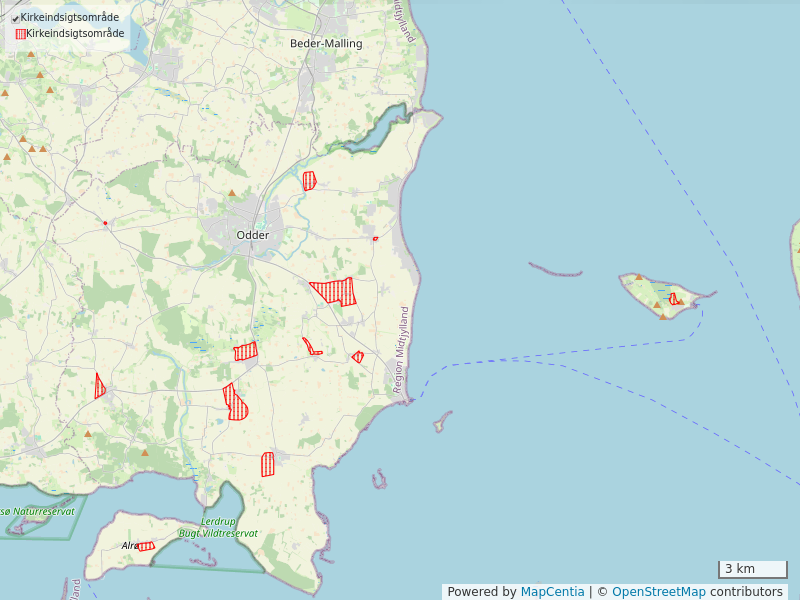Open the OpenStreetMap contributors link
Screen dimensions: 800x600
pos(697,592)
